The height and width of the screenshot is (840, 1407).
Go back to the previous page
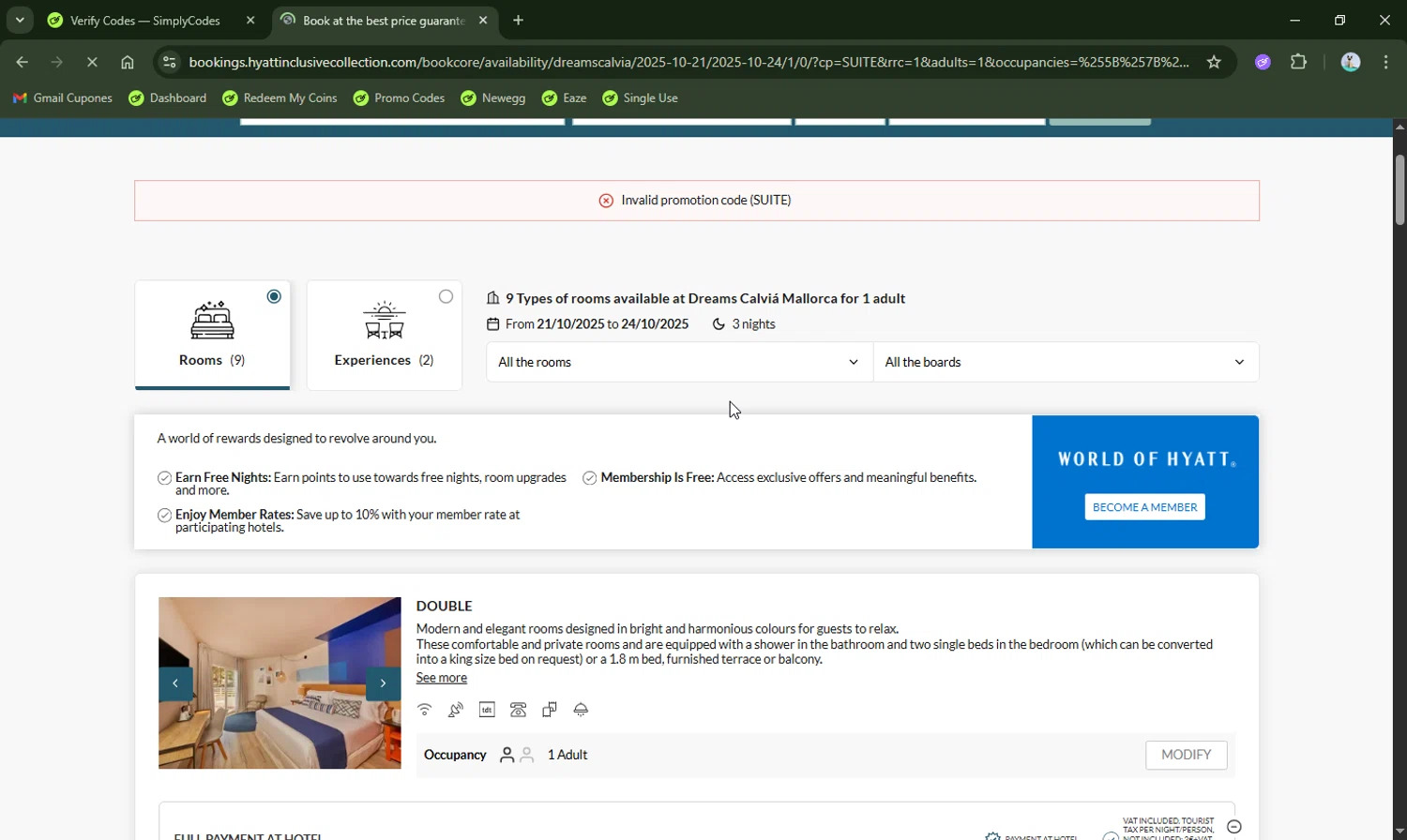pyautogui.click(x=22, y=62)
